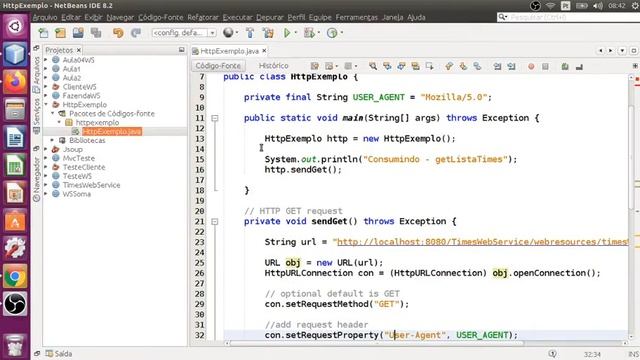Open the config default combo box
Viewport: 640px width, 360px height.
[x=184, y=33]
